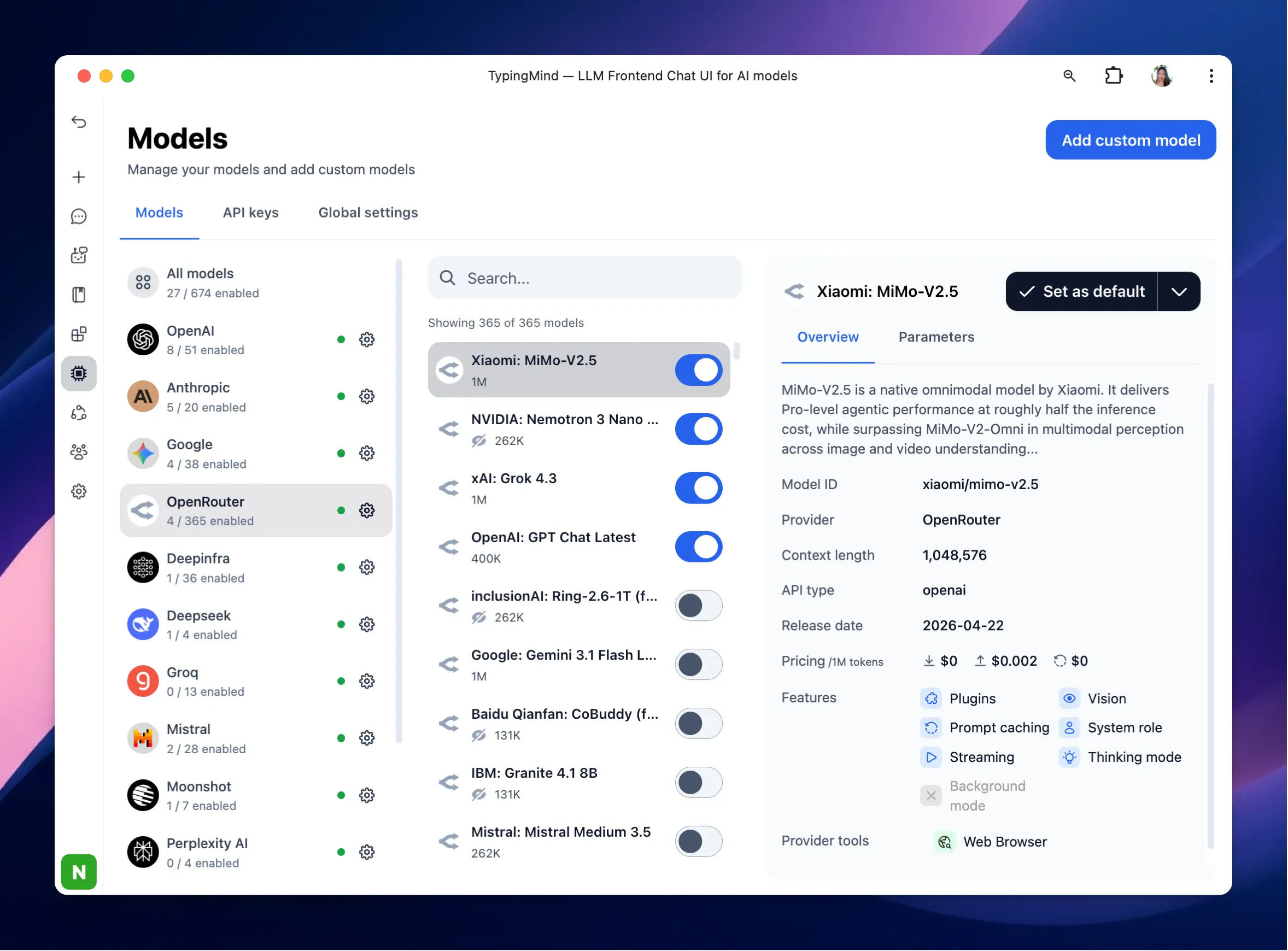This screenshot has height=951, width=1288.
Task: Open Deepseek provider settings gear
Action: point(367,625)
